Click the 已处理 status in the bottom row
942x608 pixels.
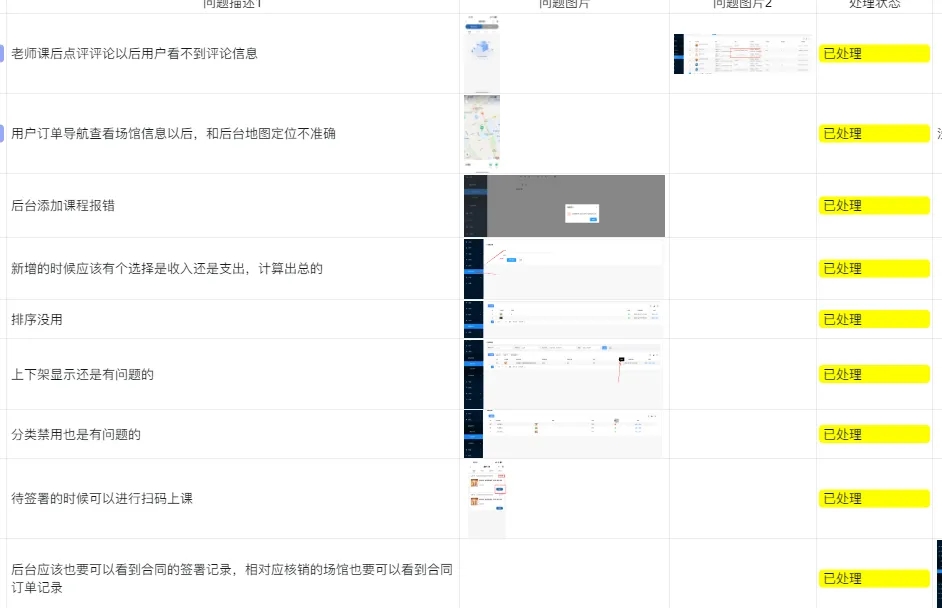click(873, 577)
